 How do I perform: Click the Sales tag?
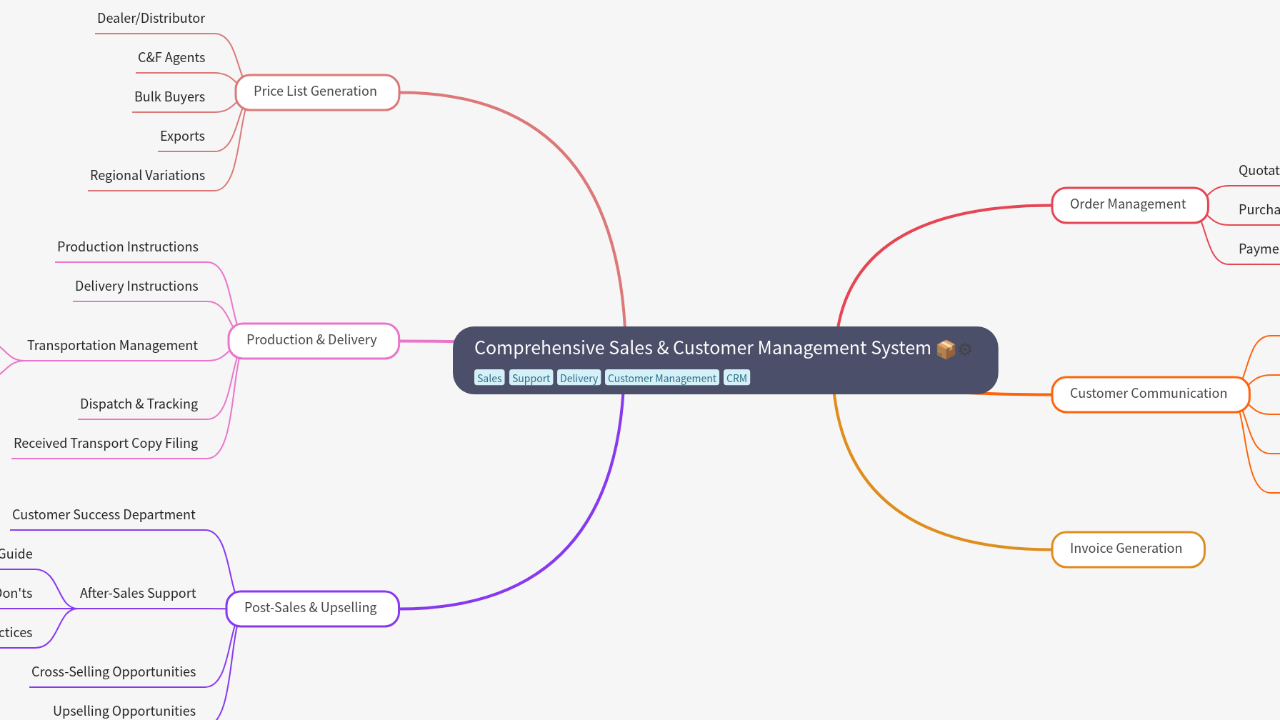(x=489, y=378)
